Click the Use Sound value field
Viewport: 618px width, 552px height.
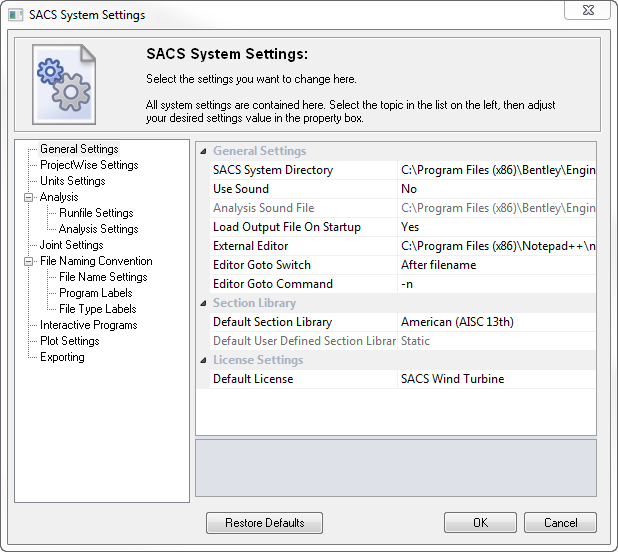[496, 189]
